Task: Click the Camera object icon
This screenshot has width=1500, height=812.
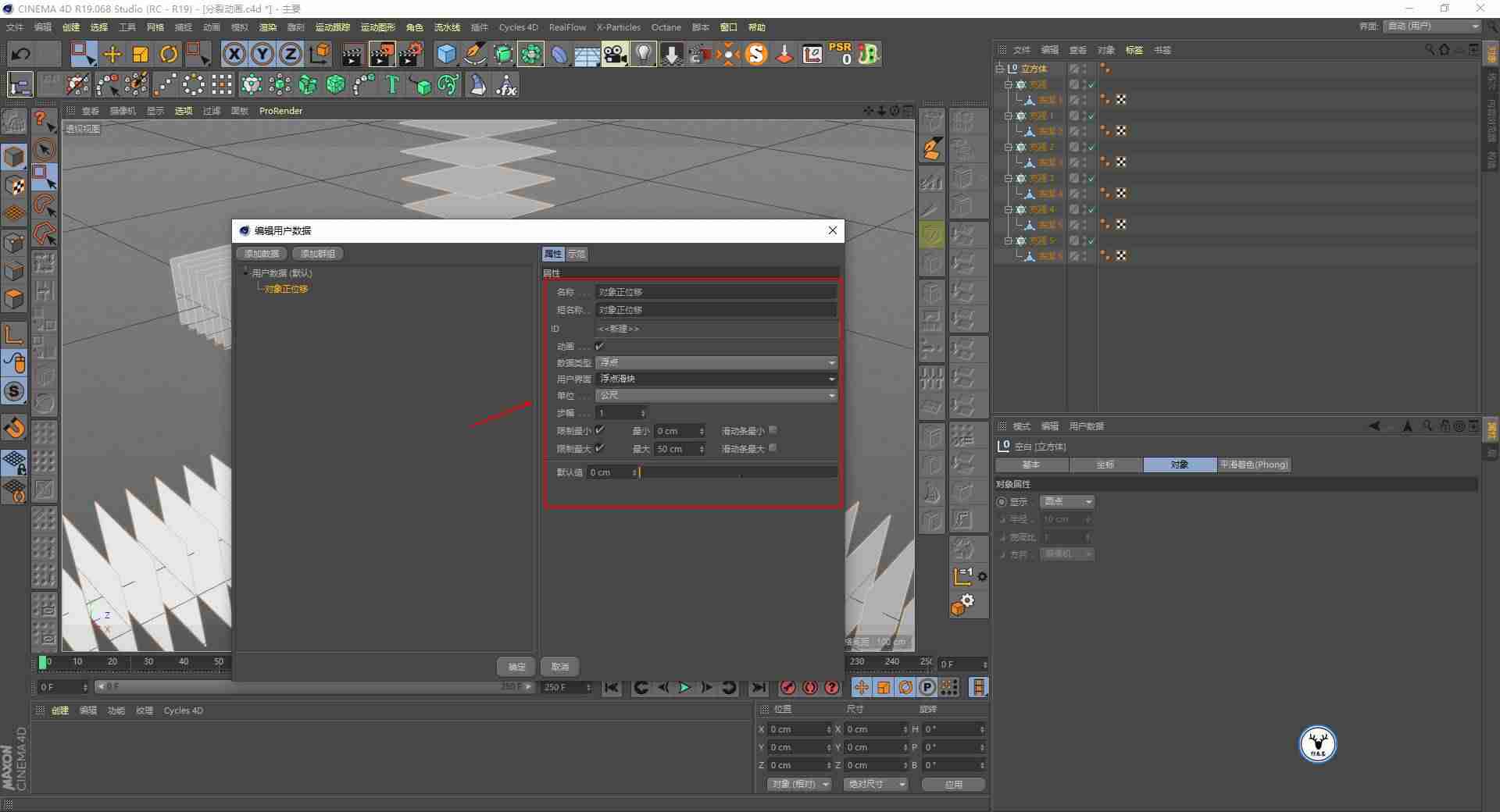Action: (615, 54)
